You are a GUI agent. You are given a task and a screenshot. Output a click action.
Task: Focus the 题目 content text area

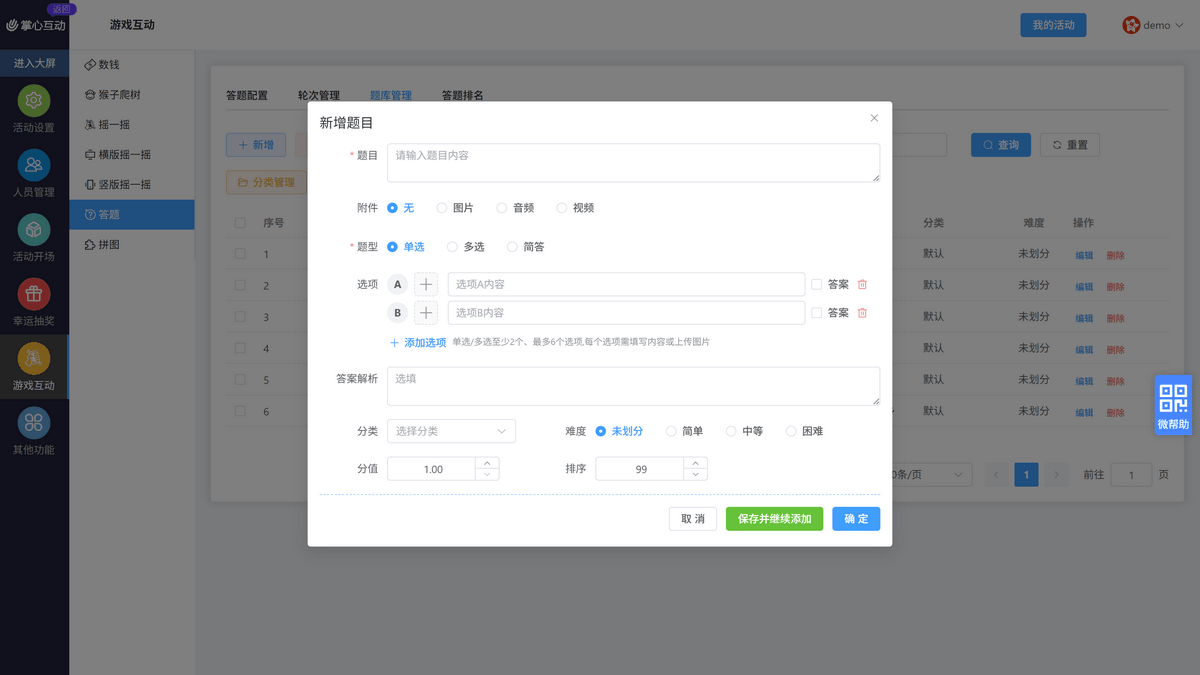[x=634, y=163]
